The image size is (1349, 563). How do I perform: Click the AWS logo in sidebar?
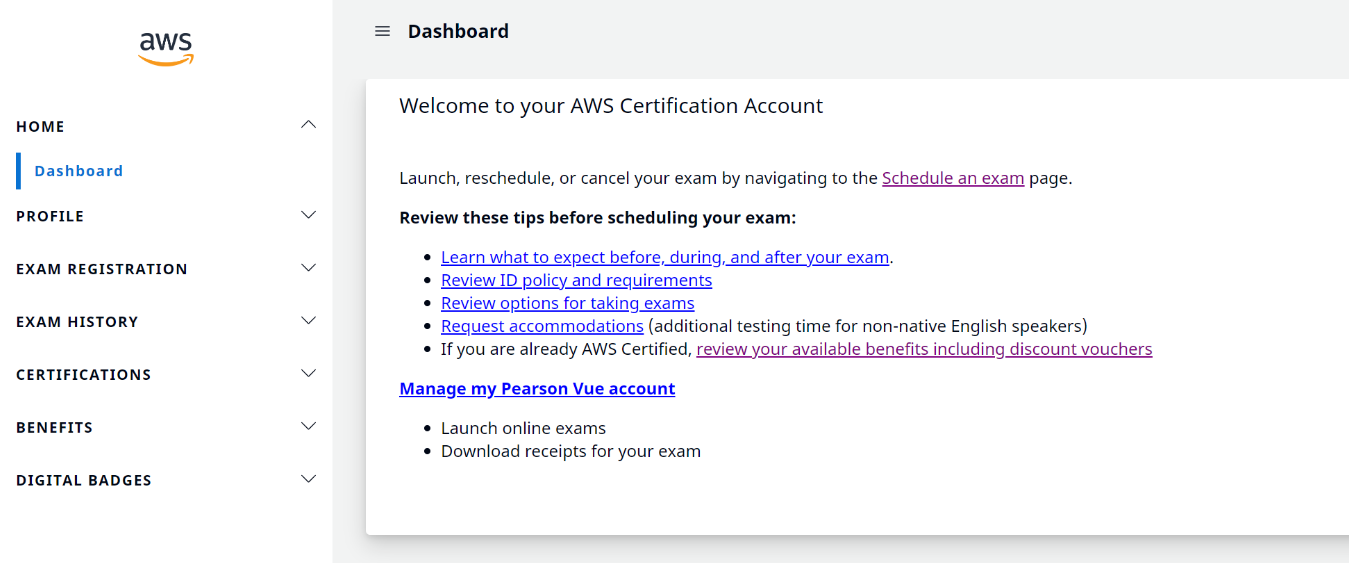166,47
